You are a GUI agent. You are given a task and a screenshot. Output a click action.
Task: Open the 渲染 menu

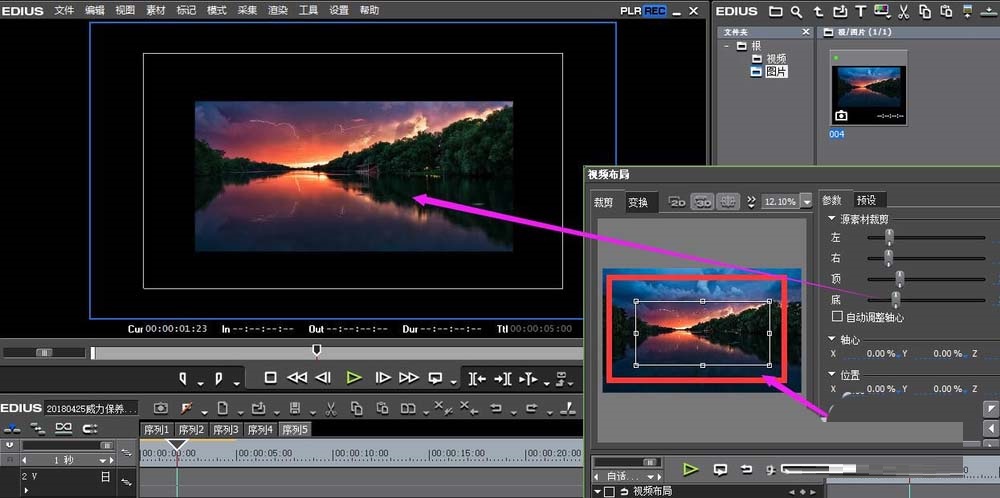(x=278, y=10)
